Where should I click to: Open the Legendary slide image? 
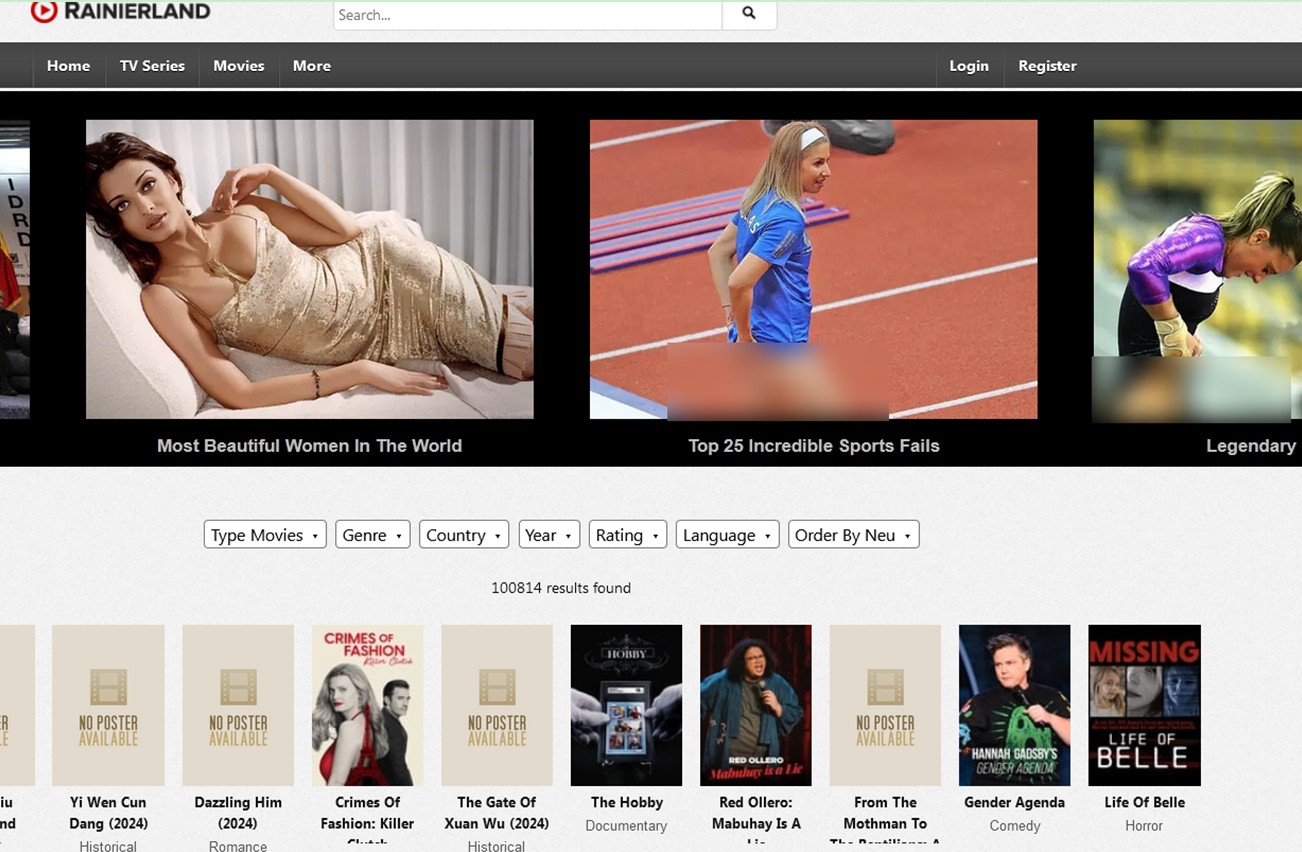(x=1197, y=269)
